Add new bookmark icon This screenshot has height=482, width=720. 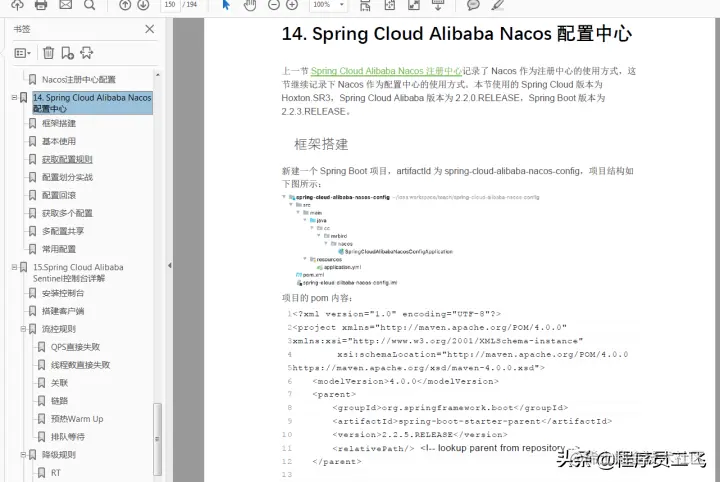[x=68, y=53]
